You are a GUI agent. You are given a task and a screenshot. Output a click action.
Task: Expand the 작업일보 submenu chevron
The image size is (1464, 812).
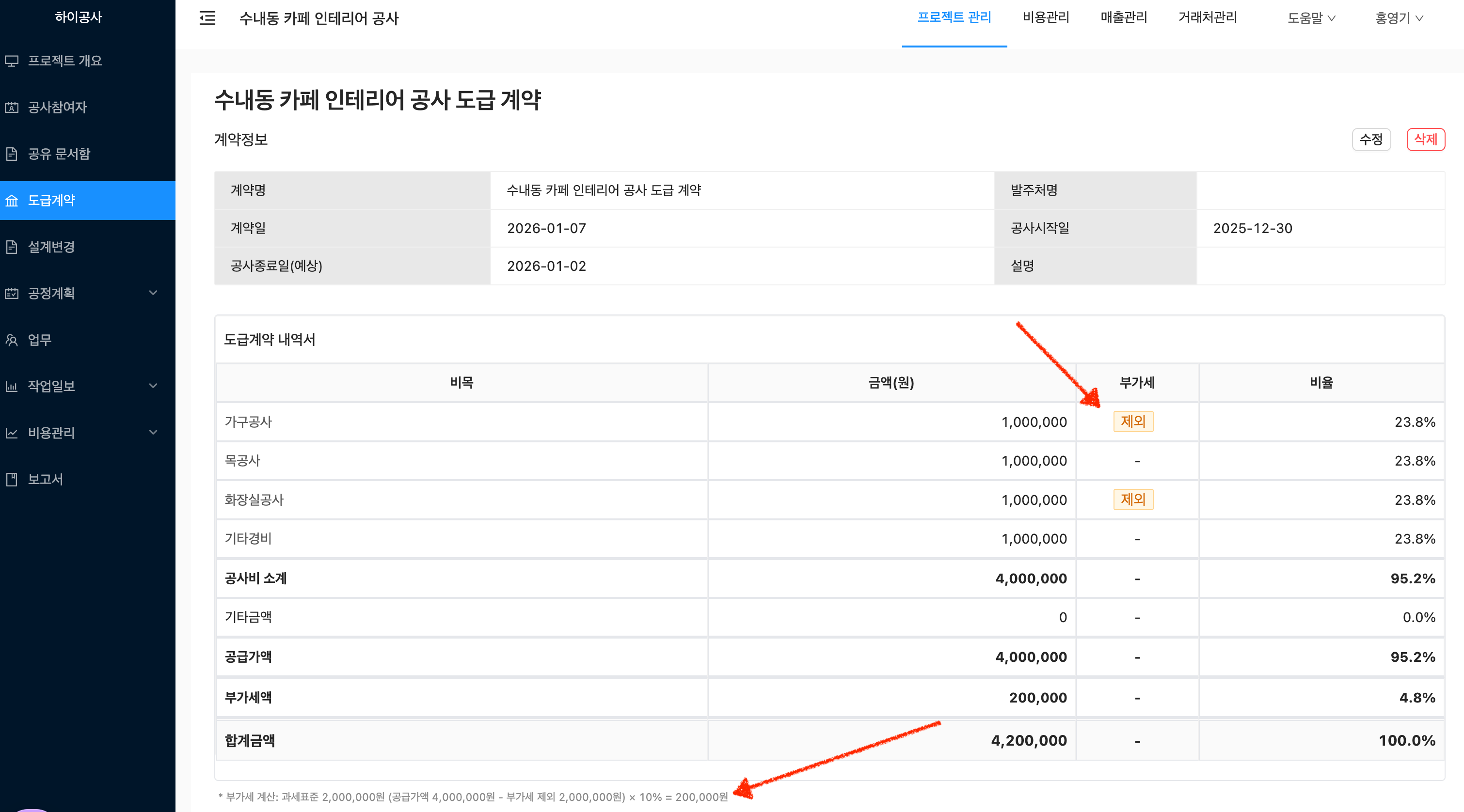pyautogui.click(x=153, y=386)
